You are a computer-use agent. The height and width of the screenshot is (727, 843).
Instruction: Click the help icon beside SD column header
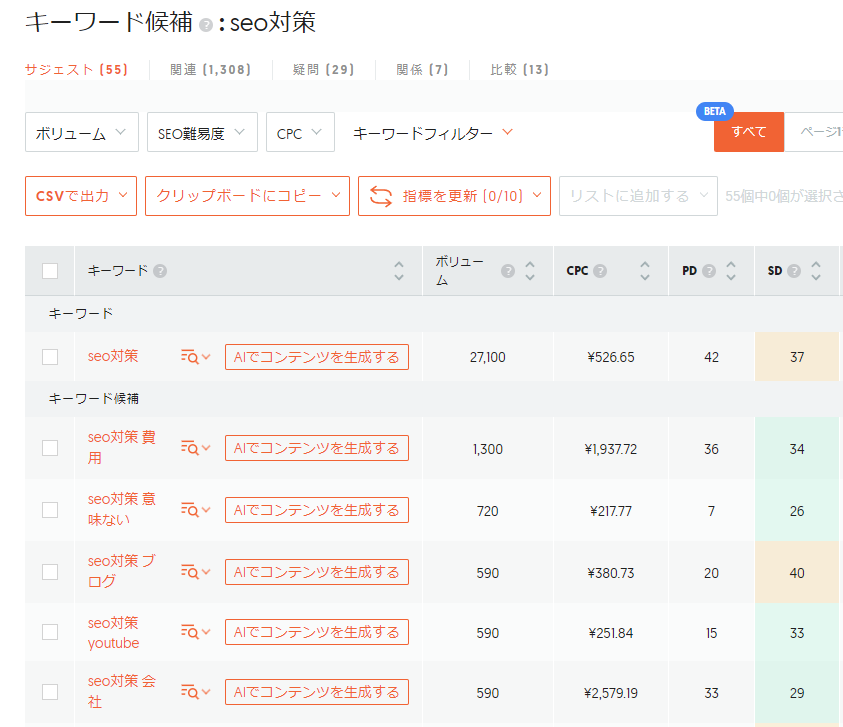coord(794,271)
